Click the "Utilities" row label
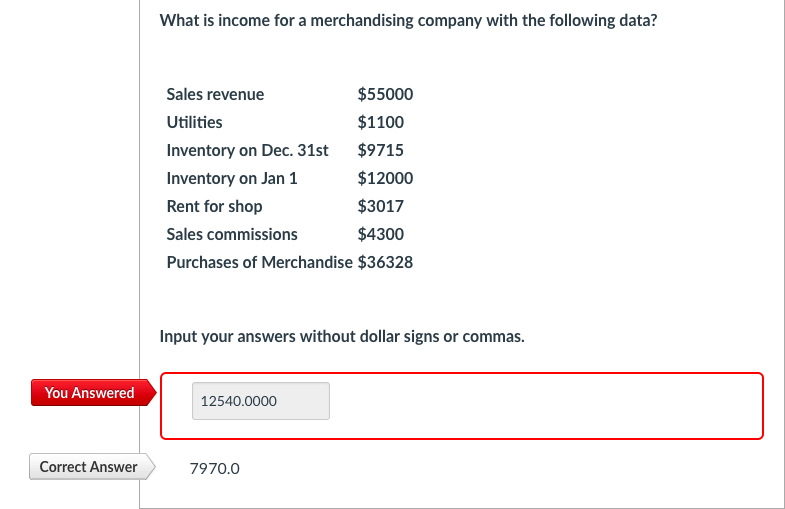The height and width of the screenshot is (509, 785). (194, 122)
